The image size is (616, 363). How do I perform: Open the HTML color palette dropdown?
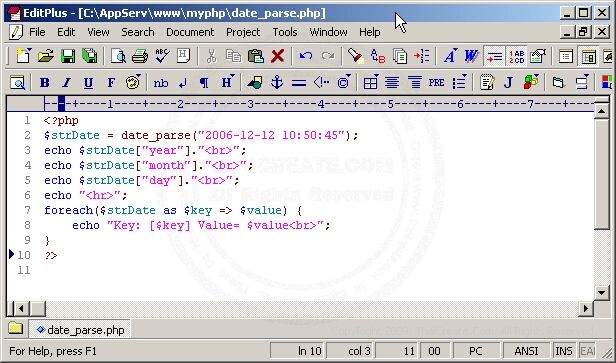pos(134,82)
